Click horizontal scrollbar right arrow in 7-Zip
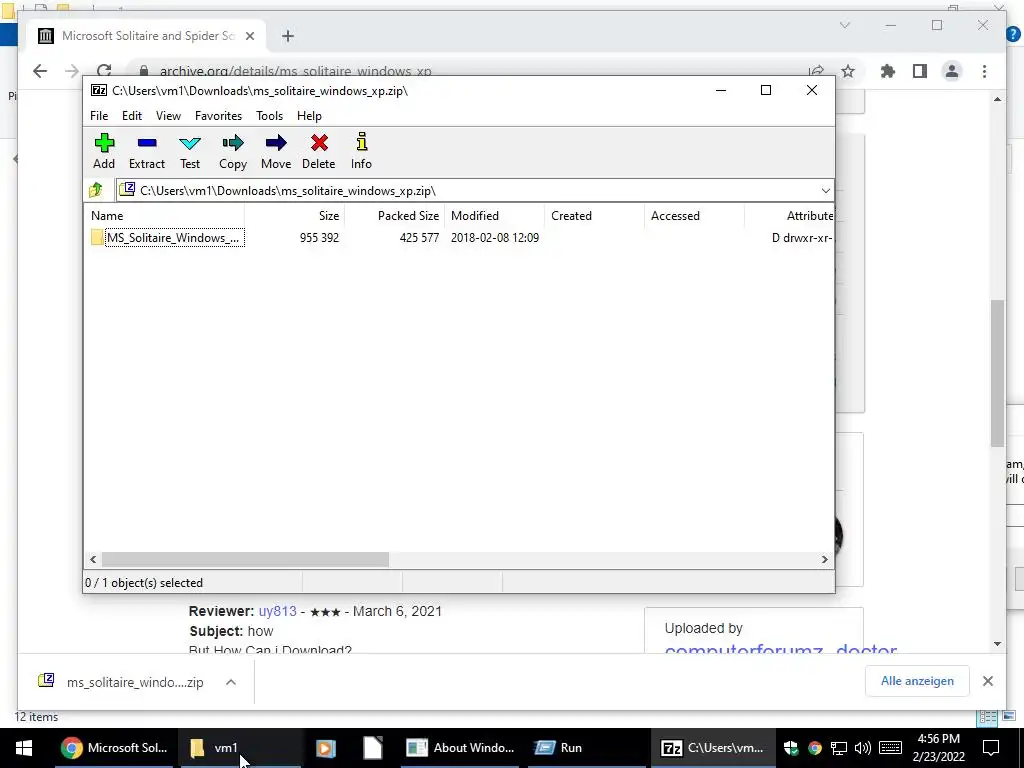 coord(824,560)
